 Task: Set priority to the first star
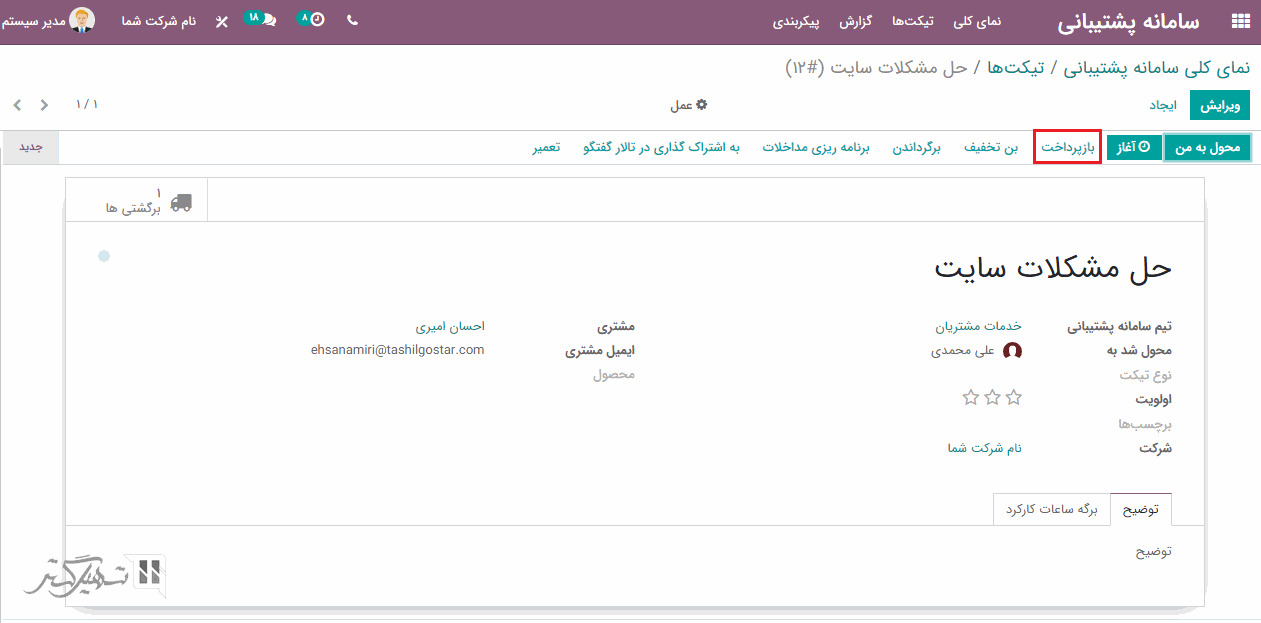1013,398
